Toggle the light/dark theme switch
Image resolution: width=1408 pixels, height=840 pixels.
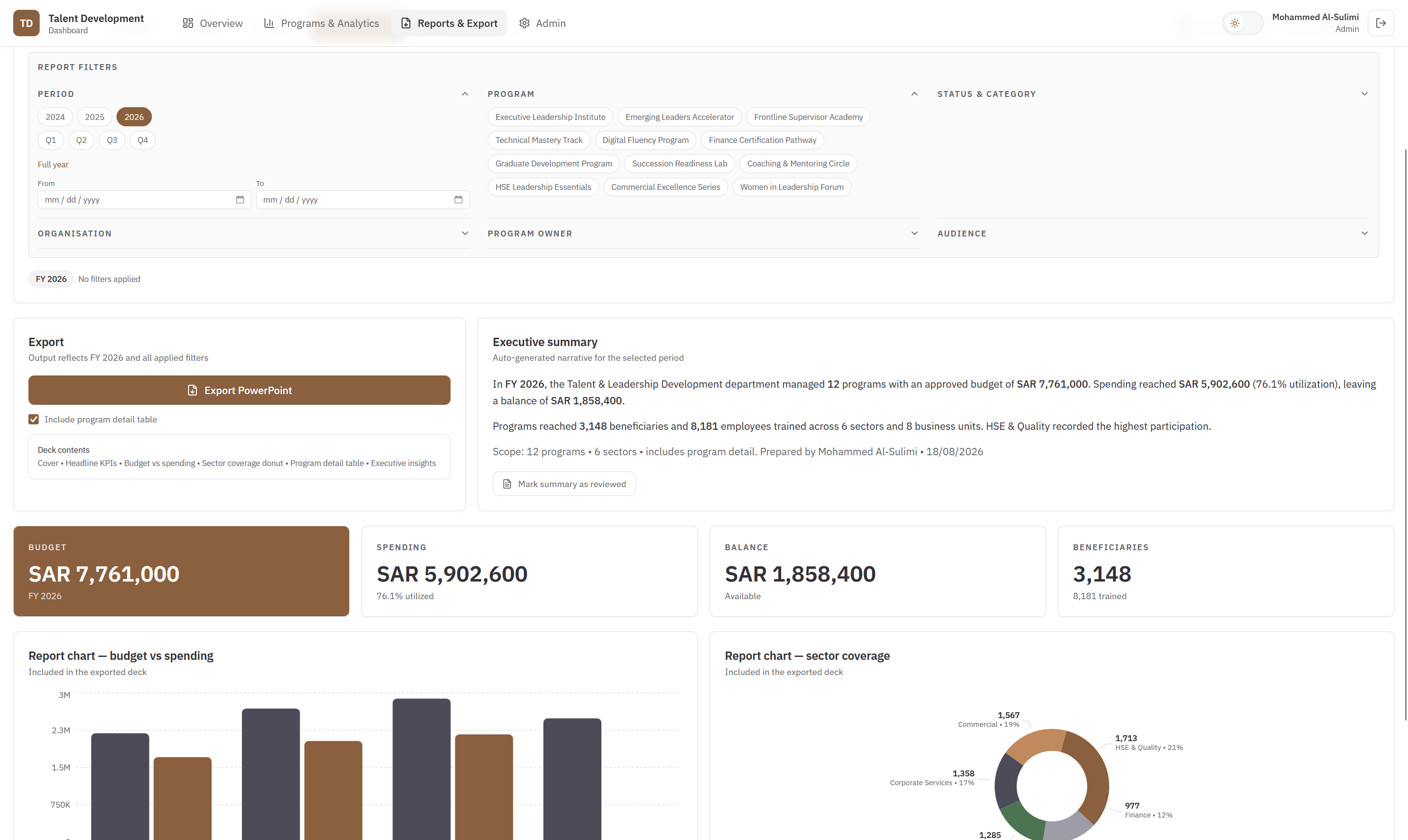click(x=1242, y=23)
